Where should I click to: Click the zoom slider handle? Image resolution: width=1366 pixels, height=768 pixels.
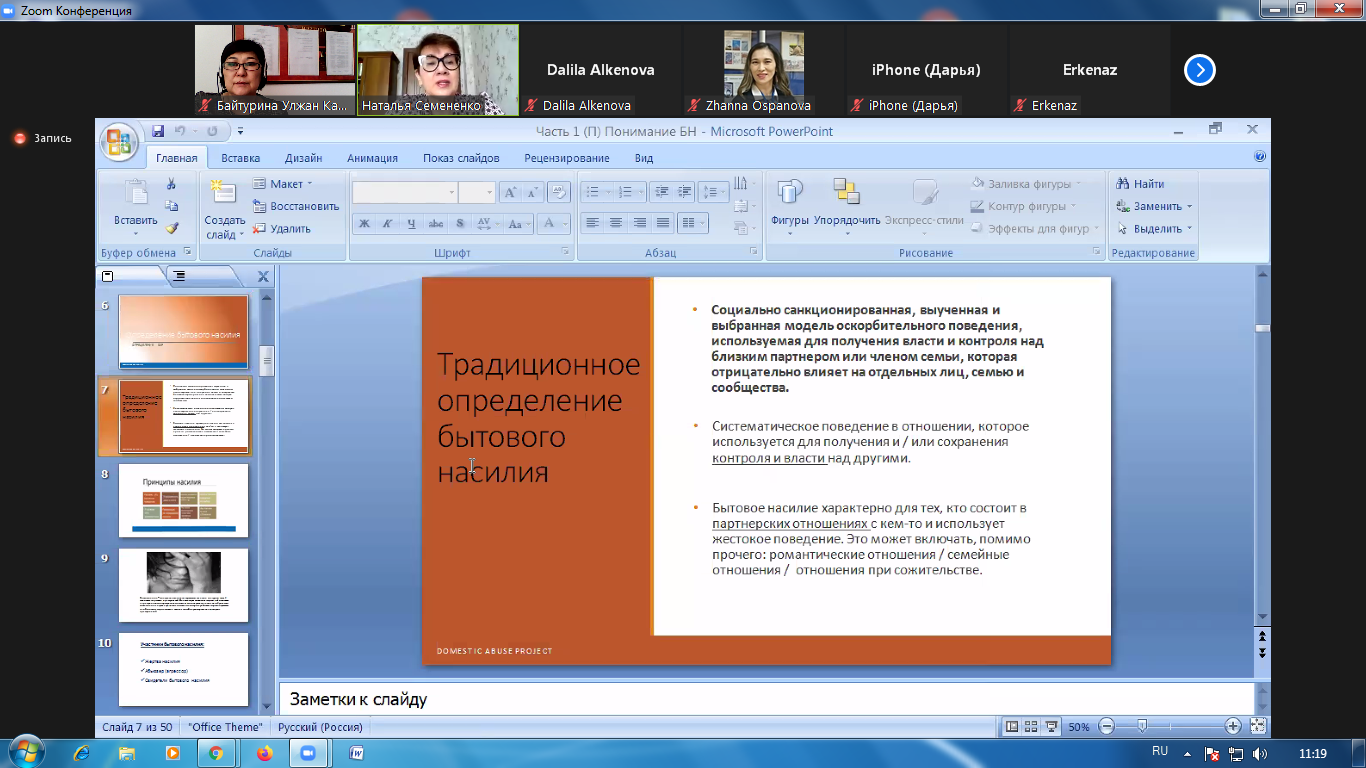[1142, 727]
